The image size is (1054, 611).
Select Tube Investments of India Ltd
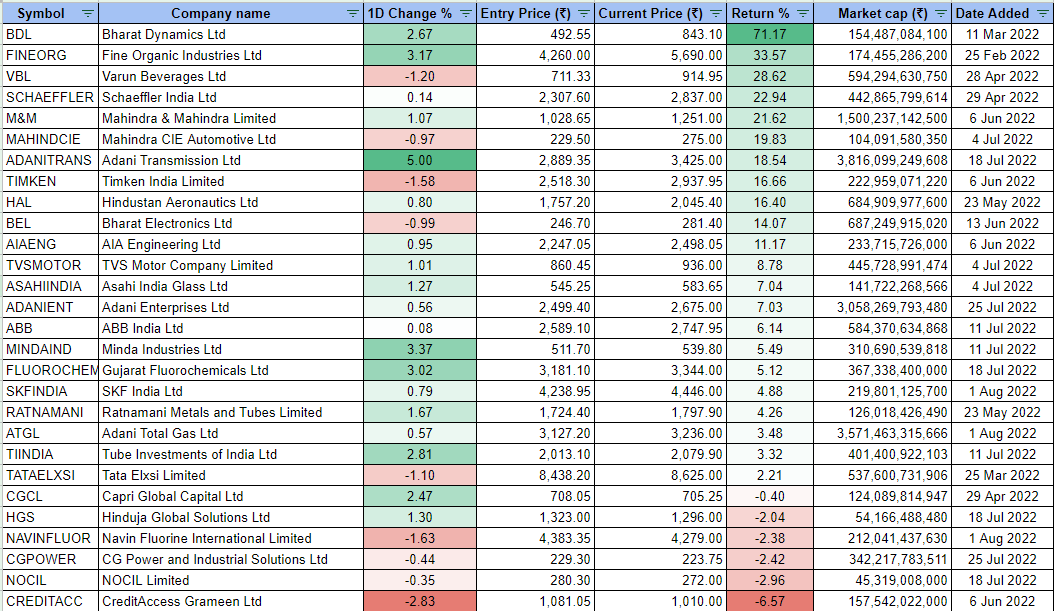click(x=231, y=454)
